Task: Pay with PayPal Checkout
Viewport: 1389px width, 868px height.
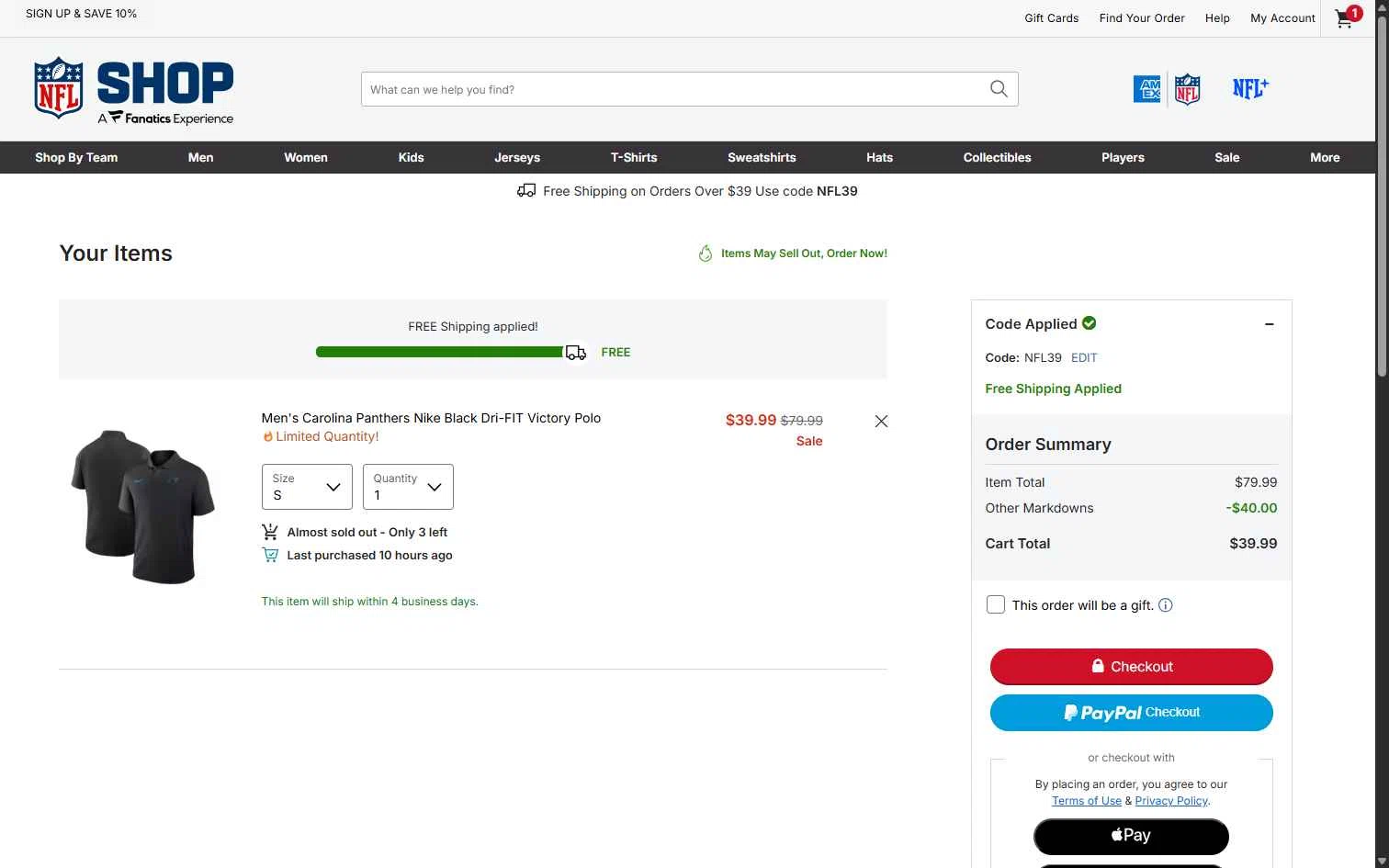Action: (1132, 713)
